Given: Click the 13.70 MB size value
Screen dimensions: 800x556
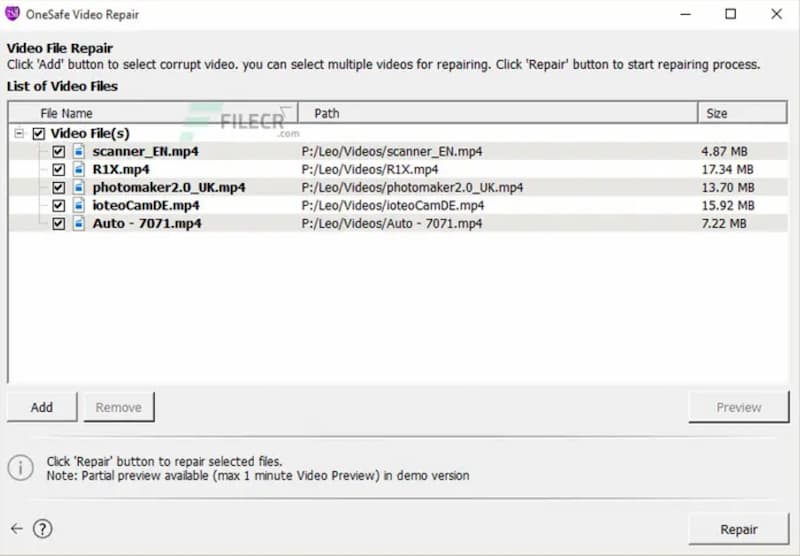Looking at the screenshot, I should (728, 187).
